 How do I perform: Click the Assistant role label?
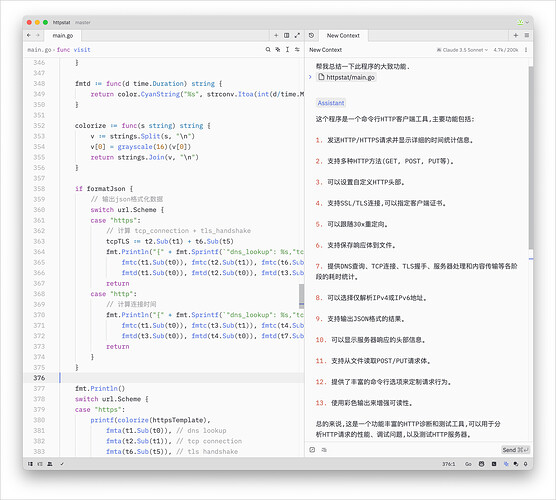tap(330, 103)
